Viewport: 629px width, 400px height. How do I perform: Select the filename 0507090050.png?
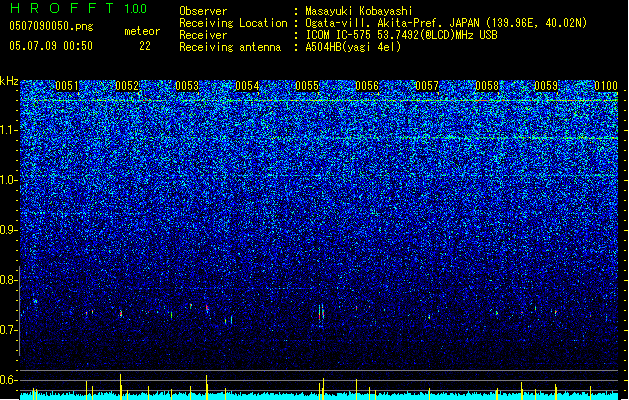coord(51,26)
